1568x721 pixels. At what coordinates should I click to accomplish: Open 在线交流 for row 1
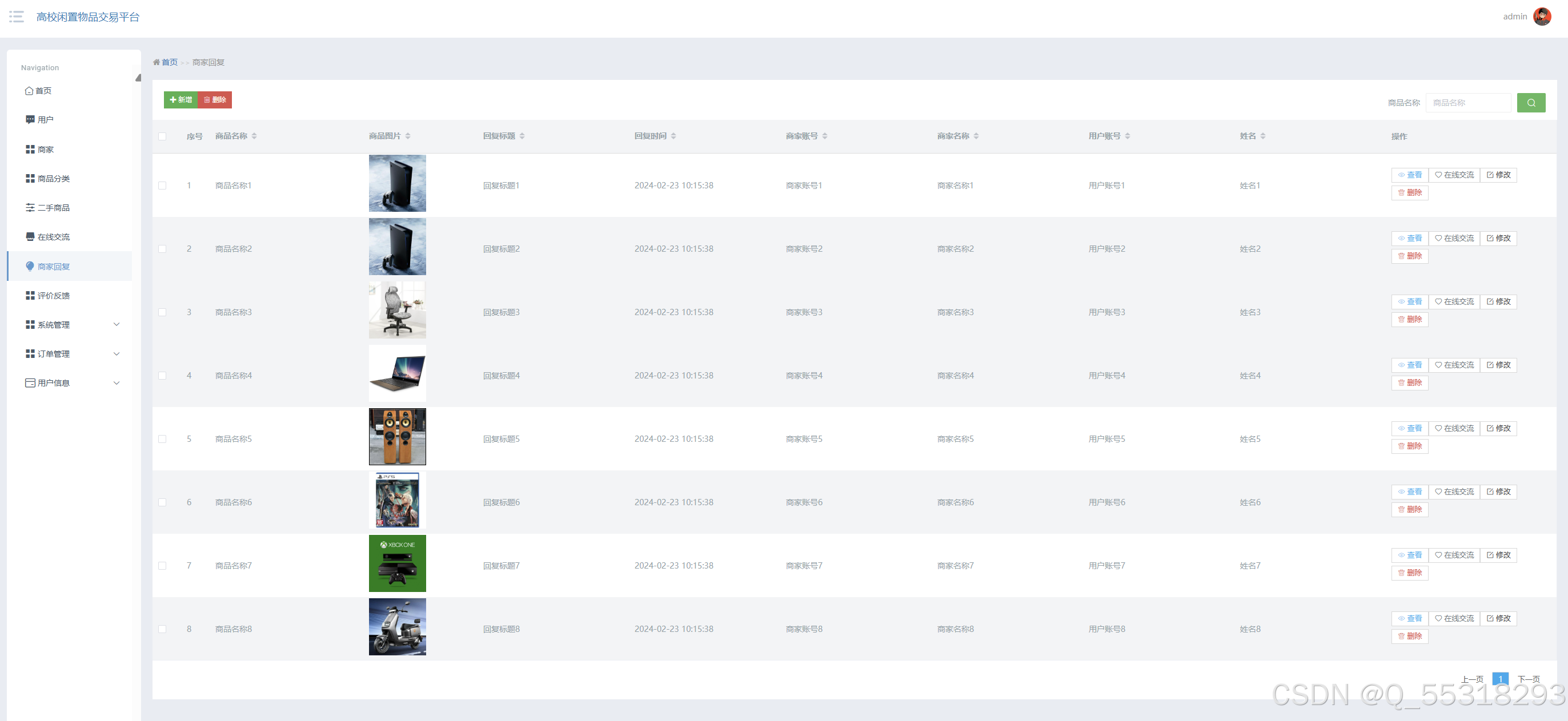[1454, 175]
